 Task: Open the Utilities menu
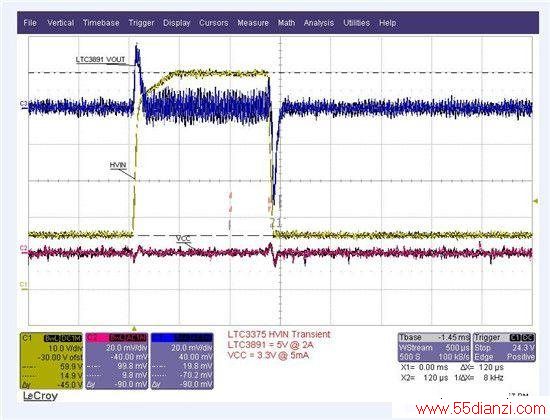356,23
